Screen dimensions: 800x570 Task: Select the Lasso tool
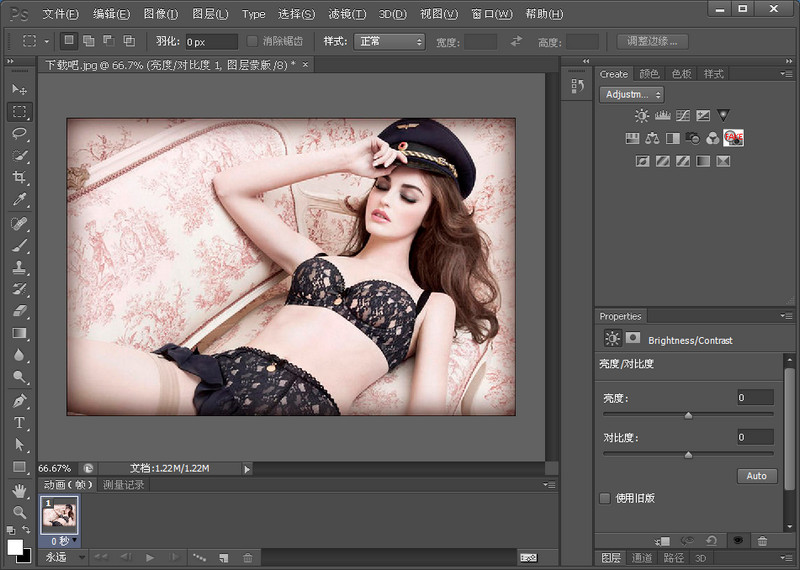click(19, 133)
